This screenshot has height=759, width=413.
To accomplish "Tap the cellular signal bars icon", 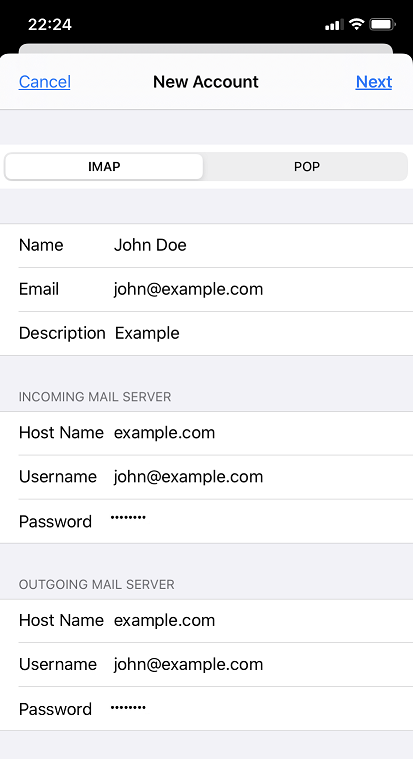I will pyautogui.click(x=334, y=24).
